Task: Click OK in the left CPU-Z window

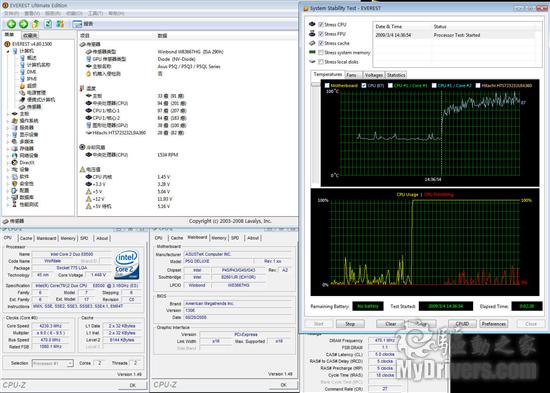Action: (x=133, y=385)
